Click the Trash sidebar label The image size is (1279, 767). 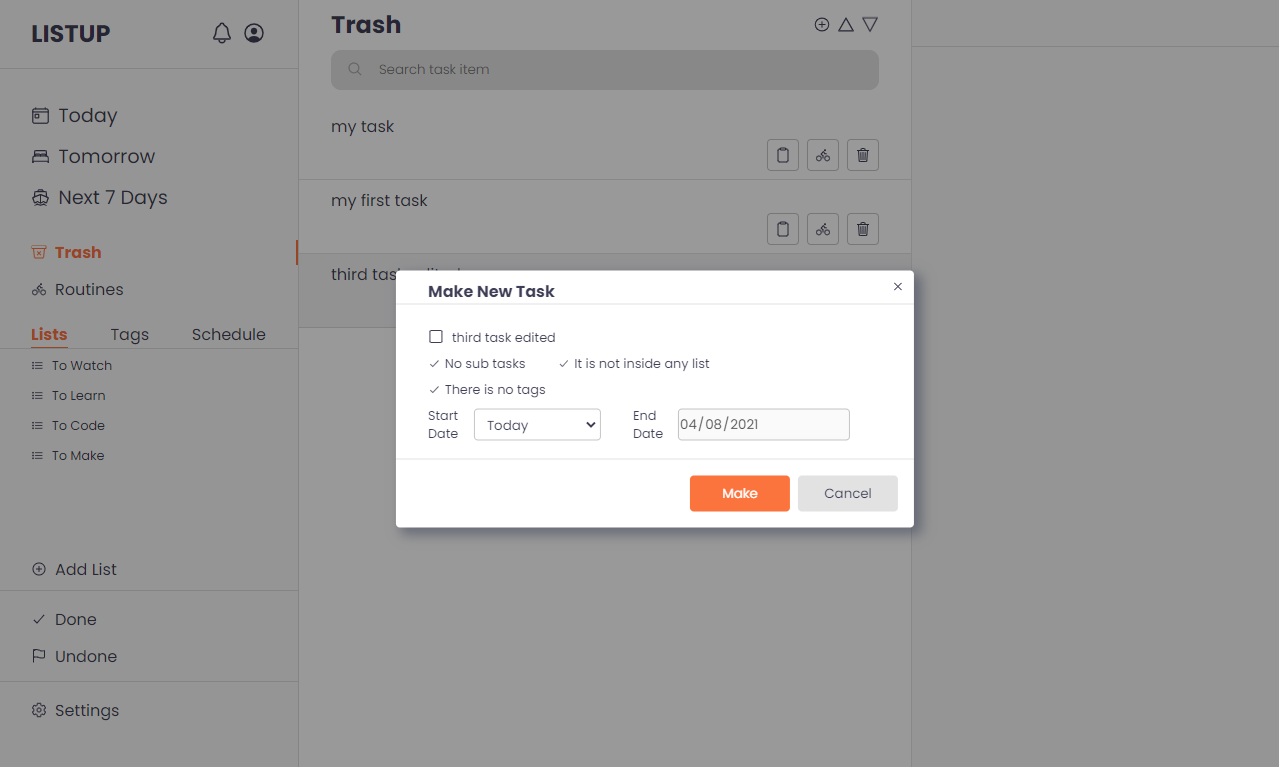(78, 252)
